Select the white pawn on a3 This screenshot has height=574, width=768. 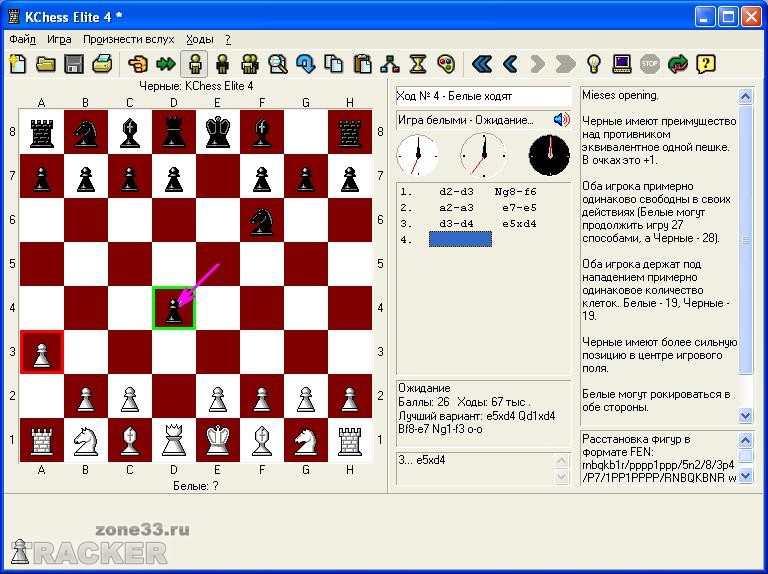(42, 352)
